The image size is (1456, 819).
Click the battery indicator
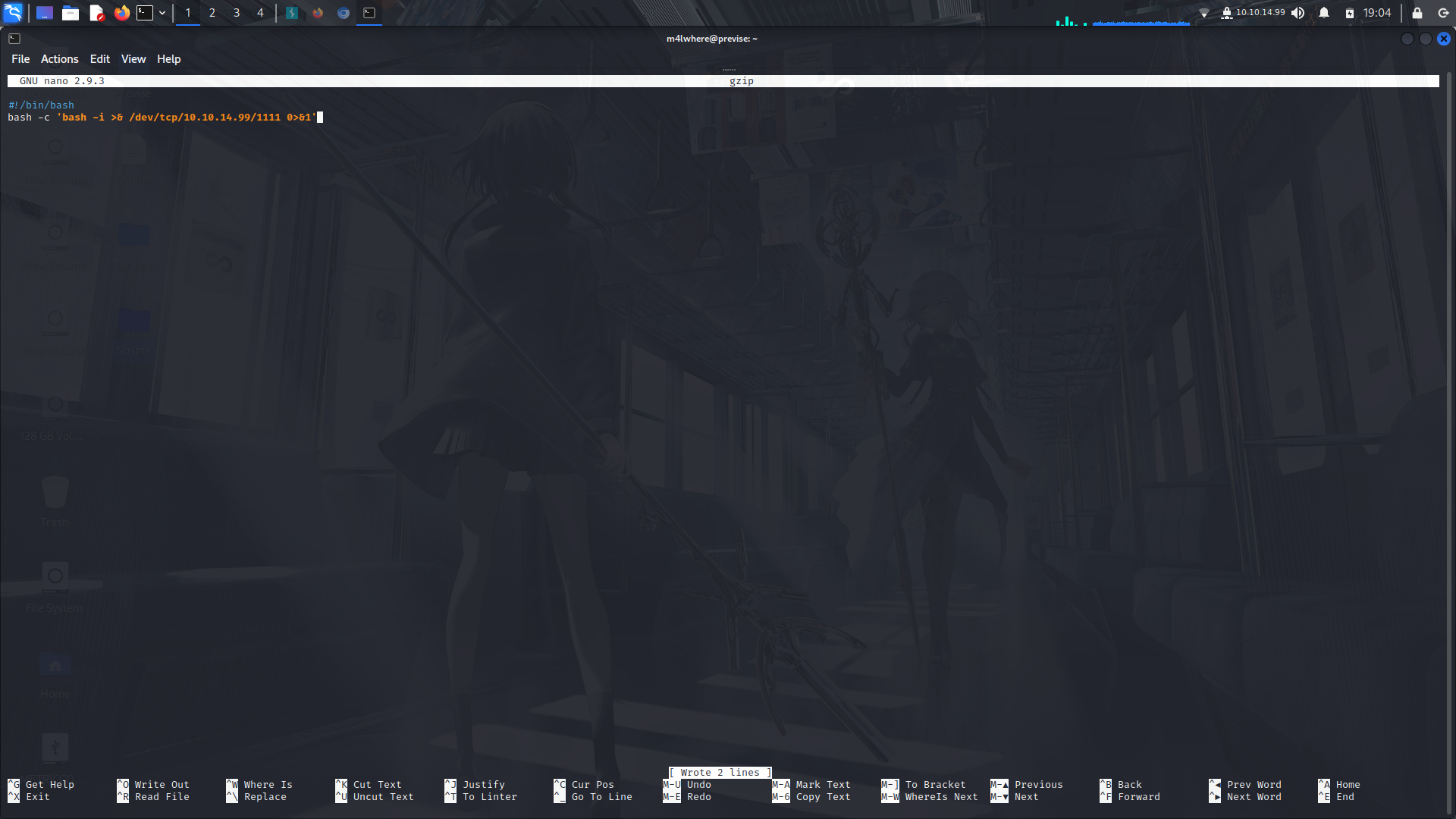pyautogui.click(x=1349, y=13)
